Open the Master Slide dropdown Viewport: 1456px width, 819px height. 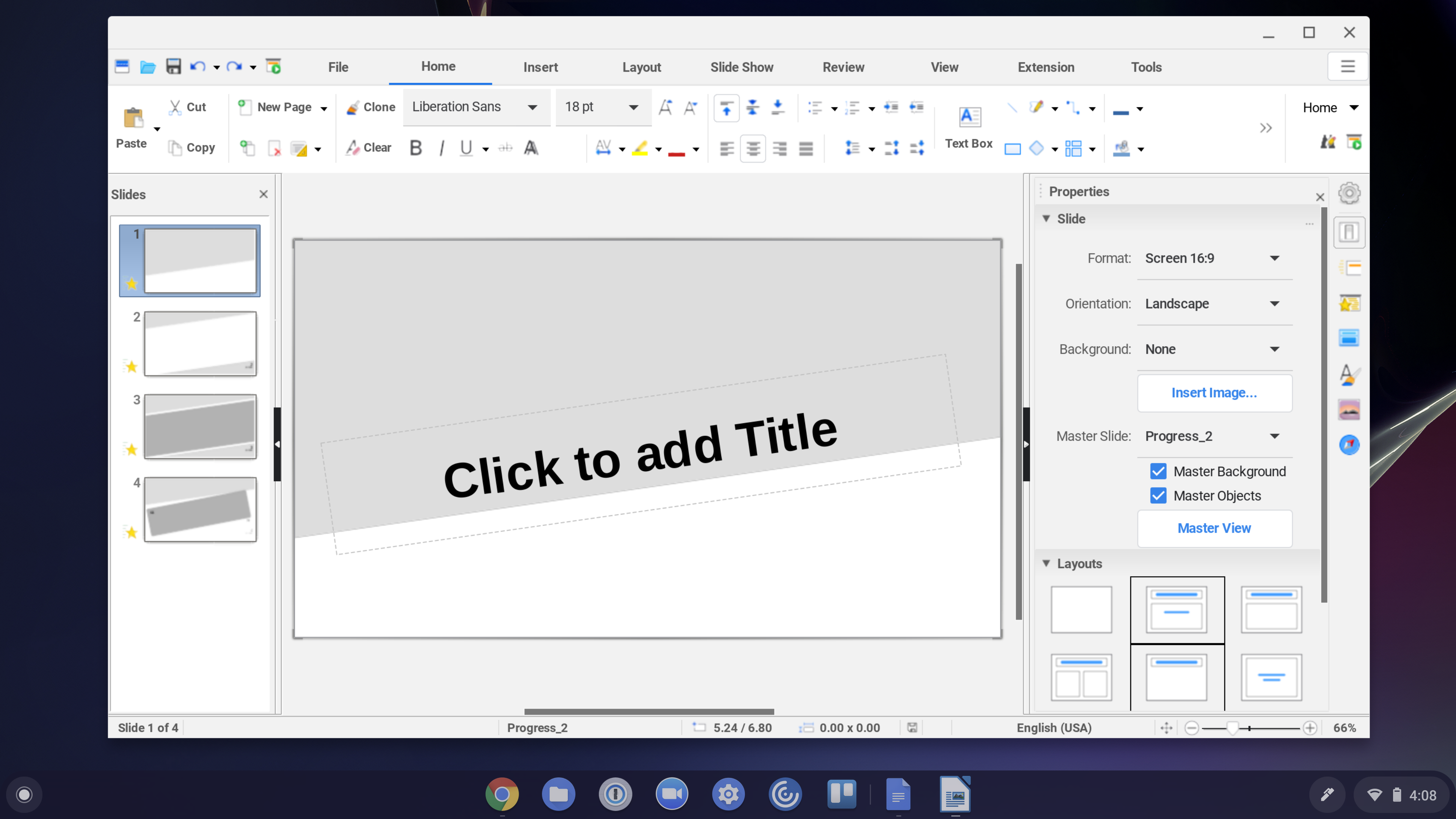click(x=1214, y=436)
